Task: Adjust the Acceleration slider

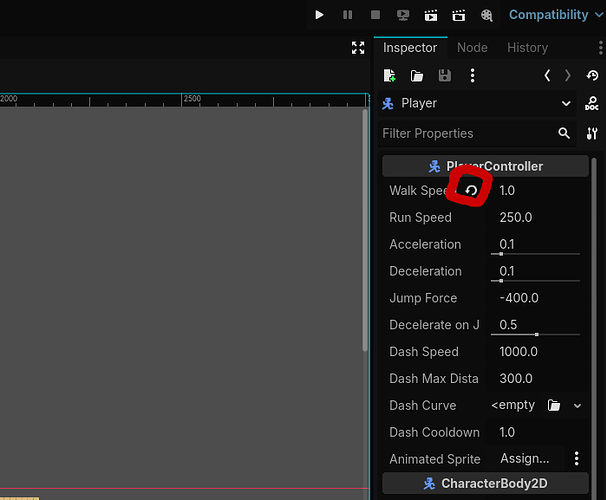Action: pos(535,254)
